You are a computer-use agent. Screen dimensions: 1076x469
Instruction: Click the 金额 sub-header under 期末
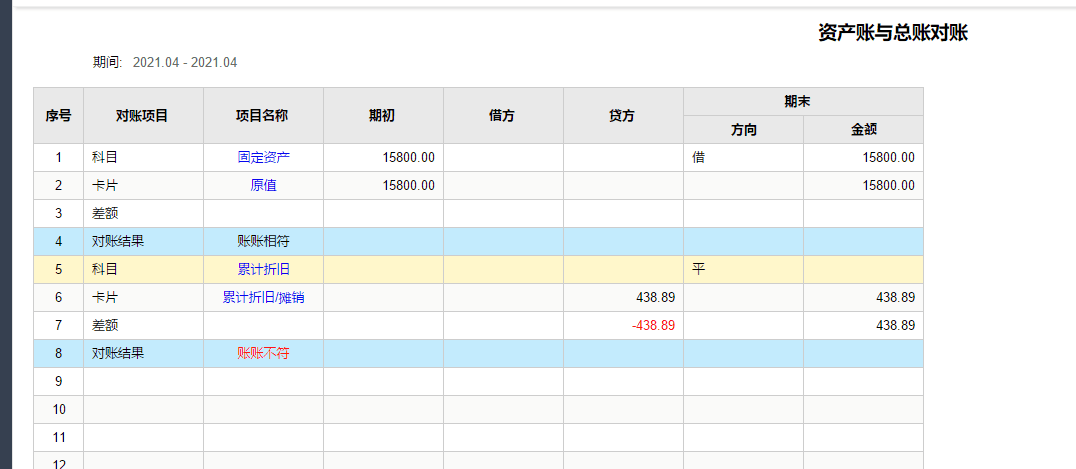863,129
